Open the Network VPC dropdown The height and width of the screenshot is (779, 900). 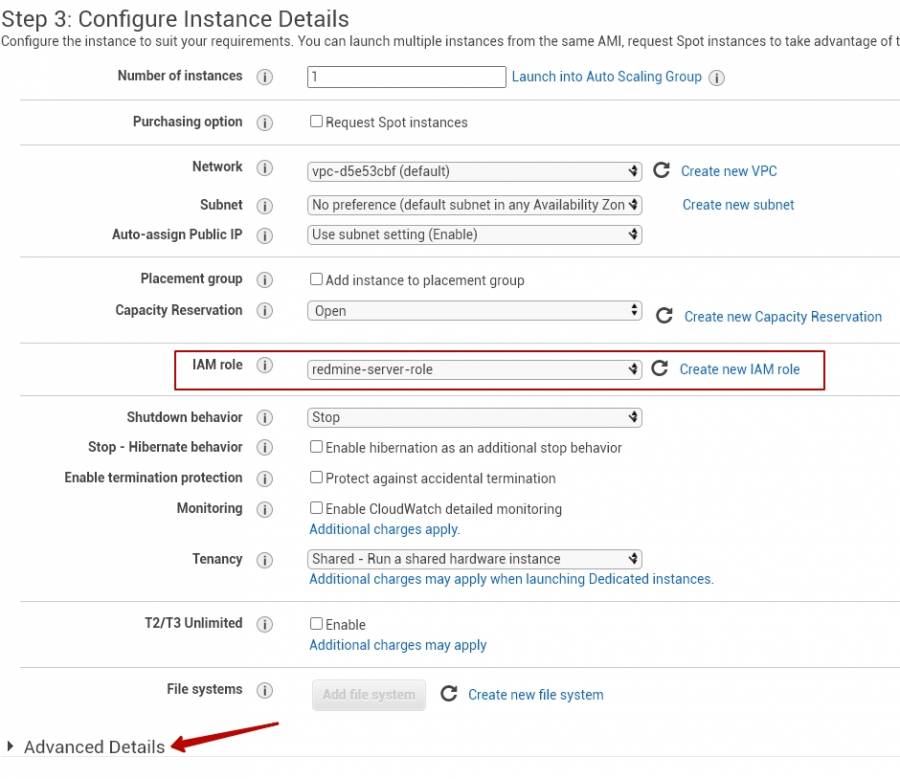[475, 171]
